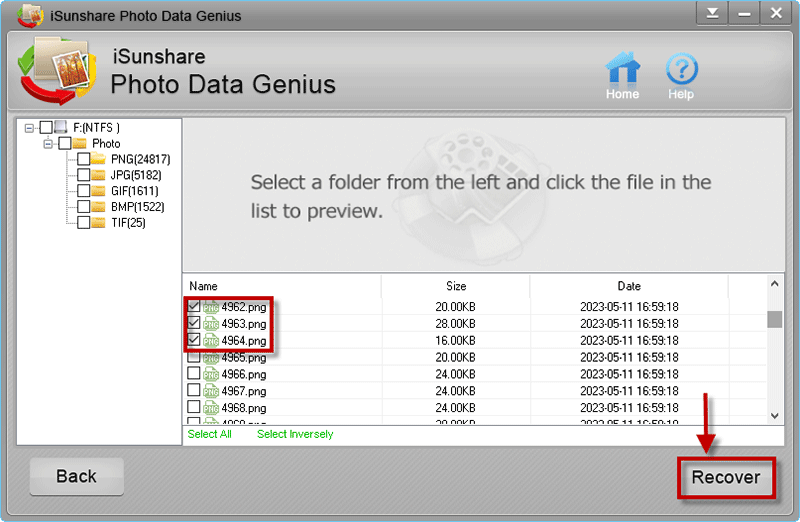Collapse the Photo folder tree node
Image resolution: width=800 pixels, height=522 pixels.
click(48, 144)
